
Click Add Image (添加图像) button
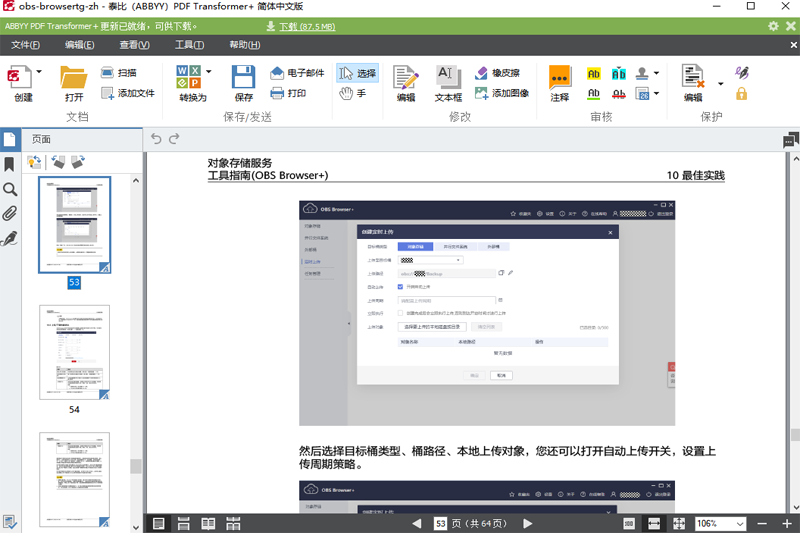coord(502,93)
